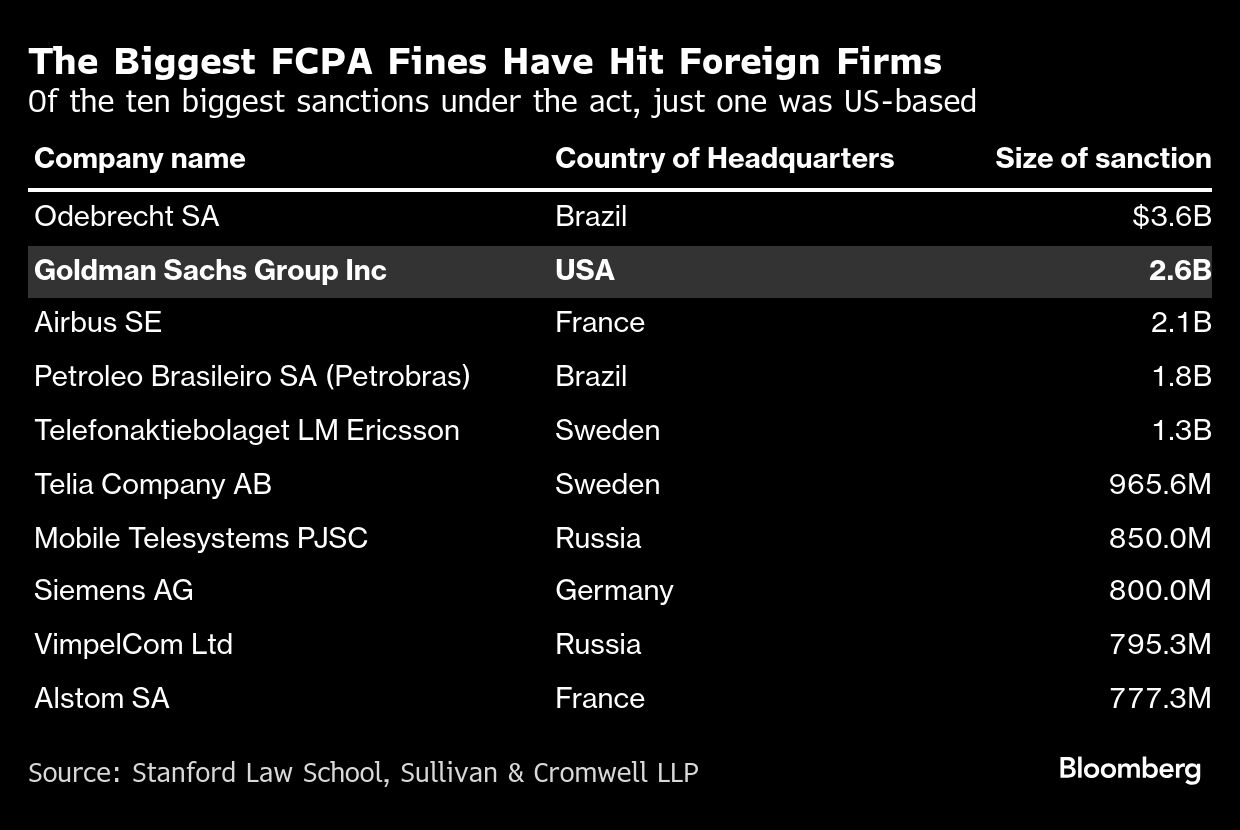Viewport: 1240px width, 830px height.
Task: Click the Odebrecht SA company name
Action: [x=126, y=216]
